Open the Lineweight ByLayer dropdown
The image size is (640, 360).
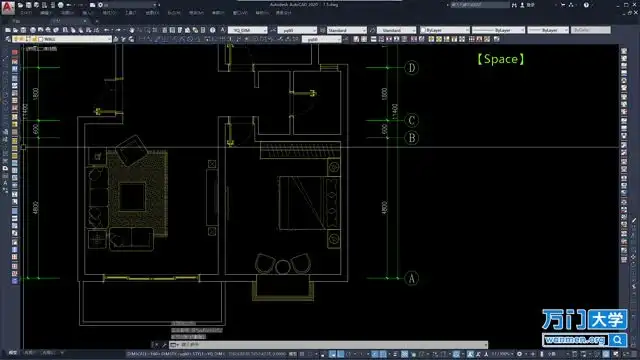coord(566,30)
